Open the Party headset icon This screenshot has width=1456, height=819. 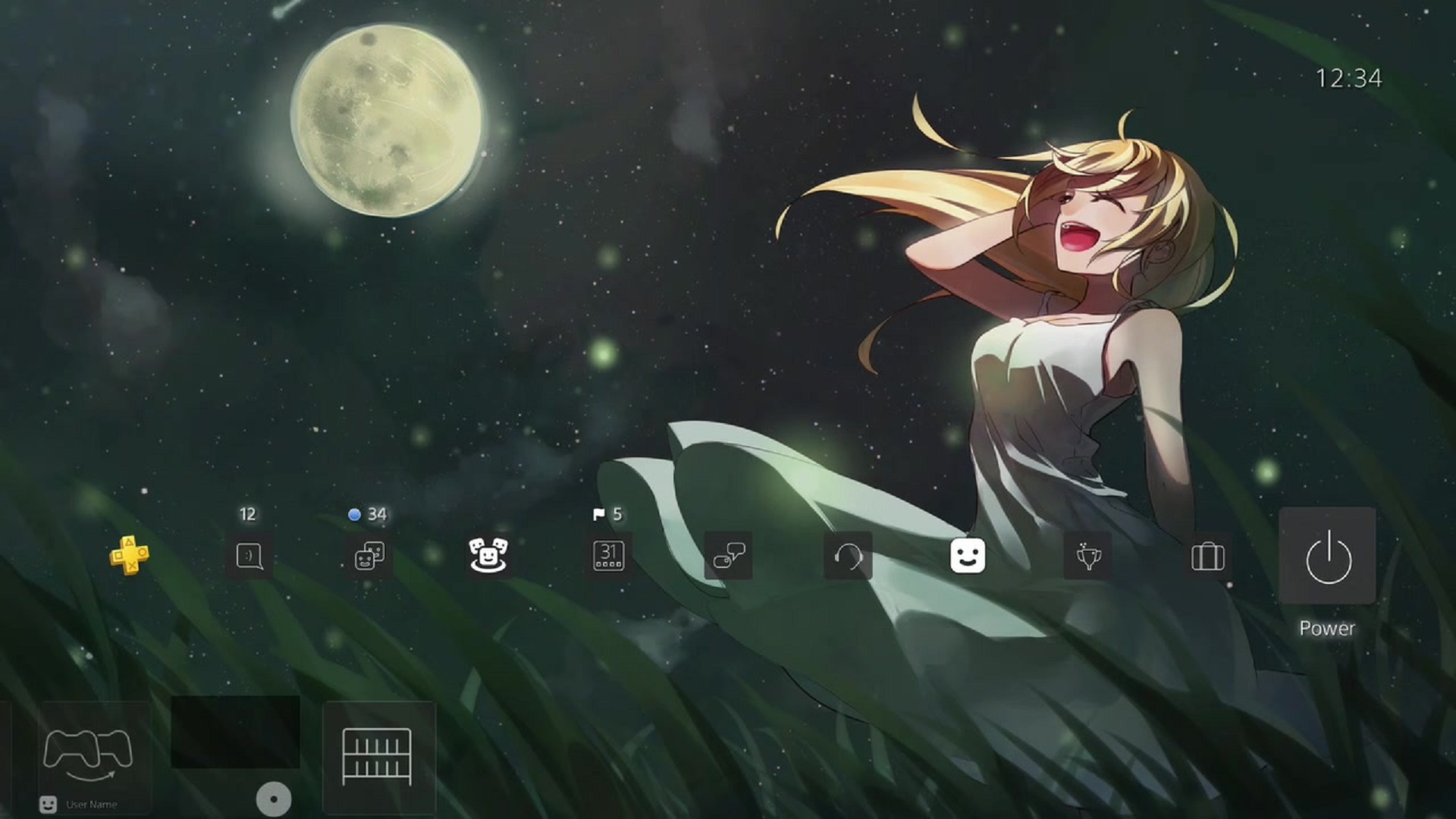click(848, 556)
